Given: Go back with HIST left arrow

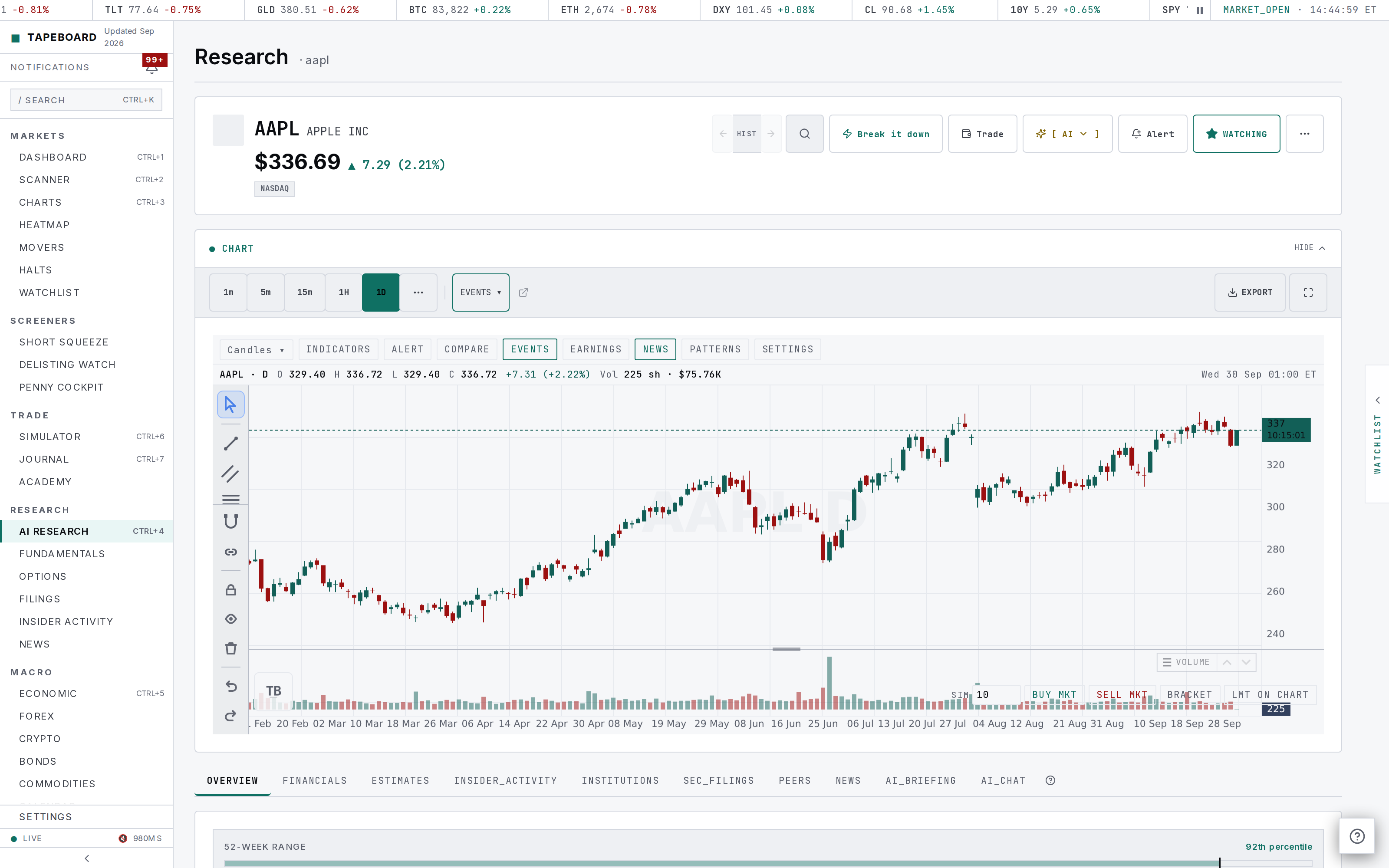Looking at the screenshot, I should (x=723, y=134).
